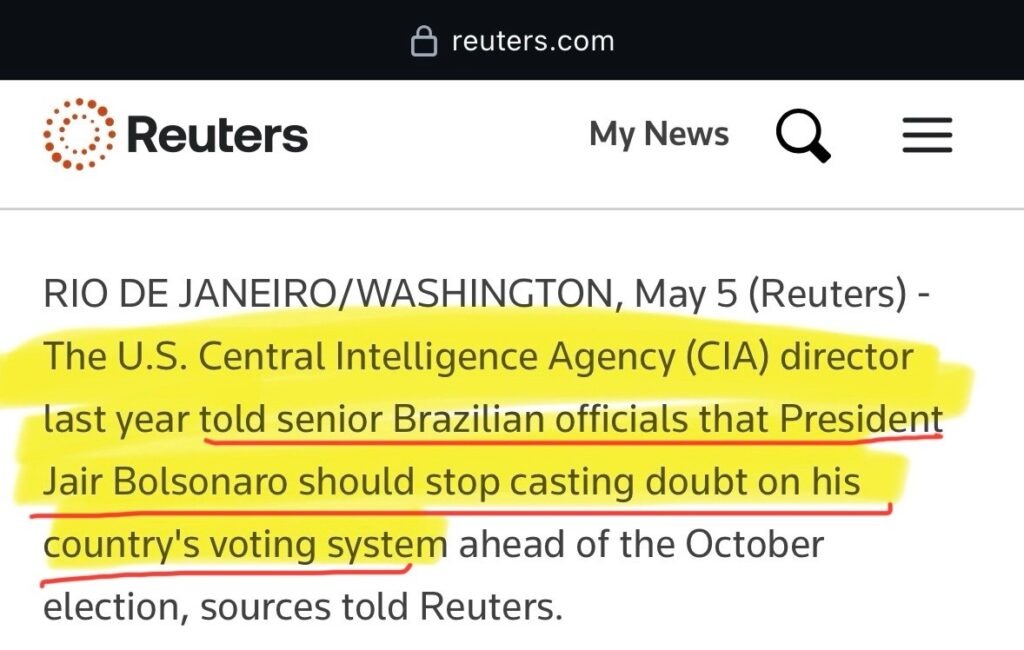
Task: Open the My News section
Action: click(659, 134)
